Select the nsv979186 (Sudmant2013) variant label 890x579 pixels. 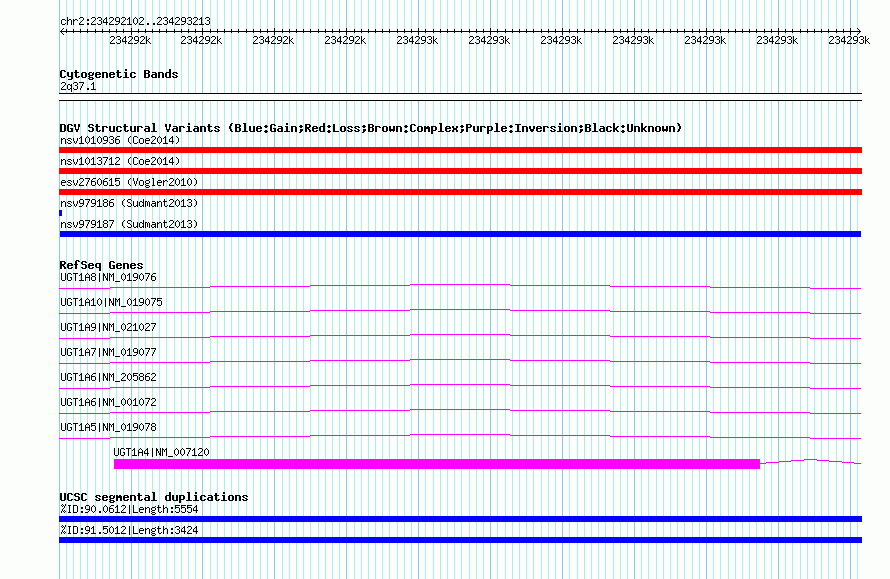pyautogui.click(x=129, y=203)
